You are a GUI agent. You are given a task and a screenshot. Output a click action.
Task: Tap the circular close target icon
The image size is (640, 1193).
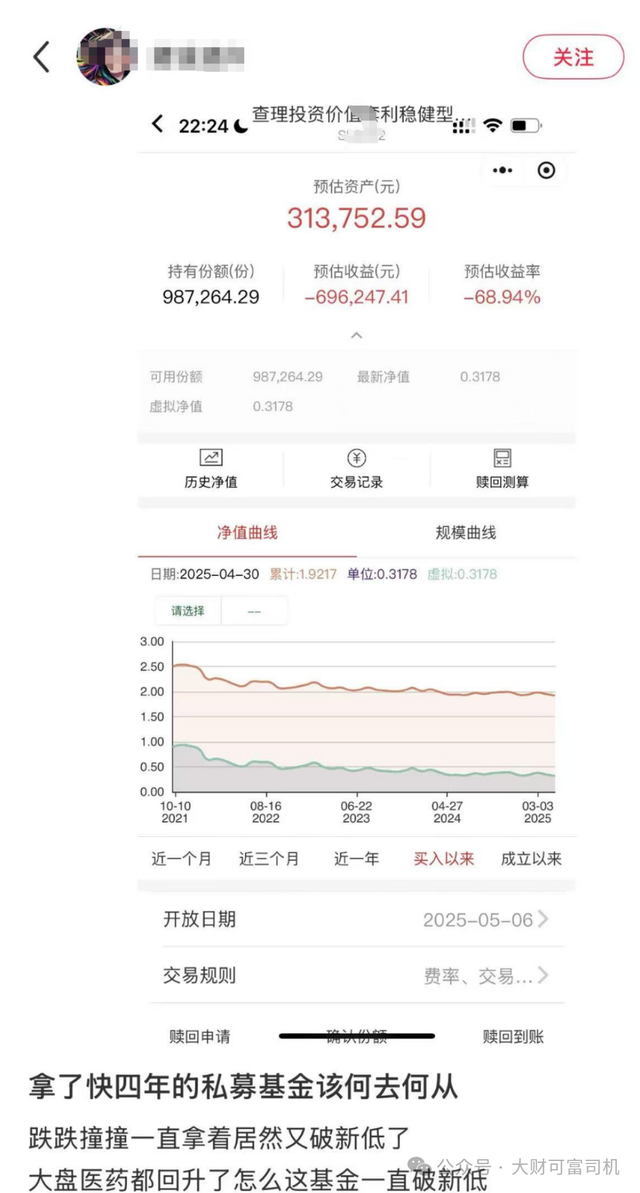546,170
